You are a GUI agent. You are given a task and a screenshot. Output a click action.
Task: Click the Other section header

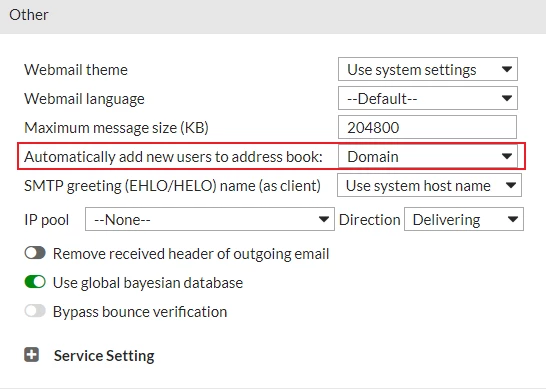273,16
